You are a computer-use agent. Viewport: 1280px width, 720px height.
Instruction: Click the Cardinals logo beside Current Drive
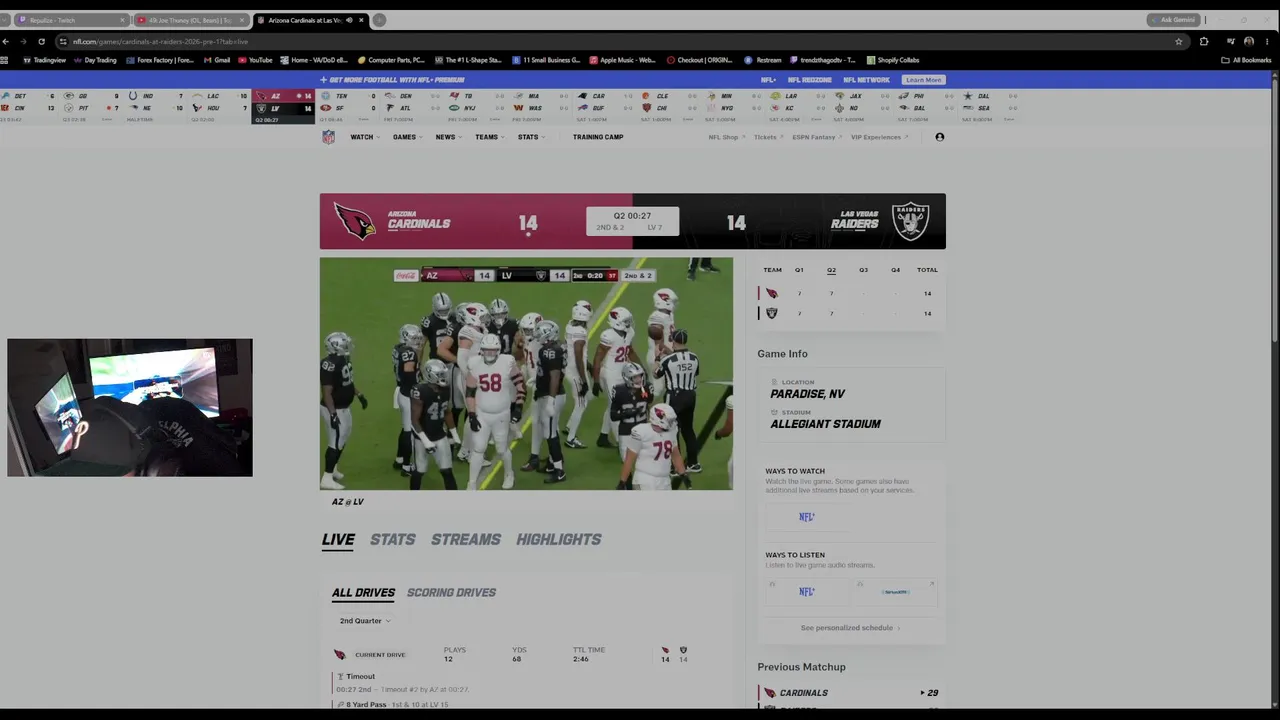[339, 655]
